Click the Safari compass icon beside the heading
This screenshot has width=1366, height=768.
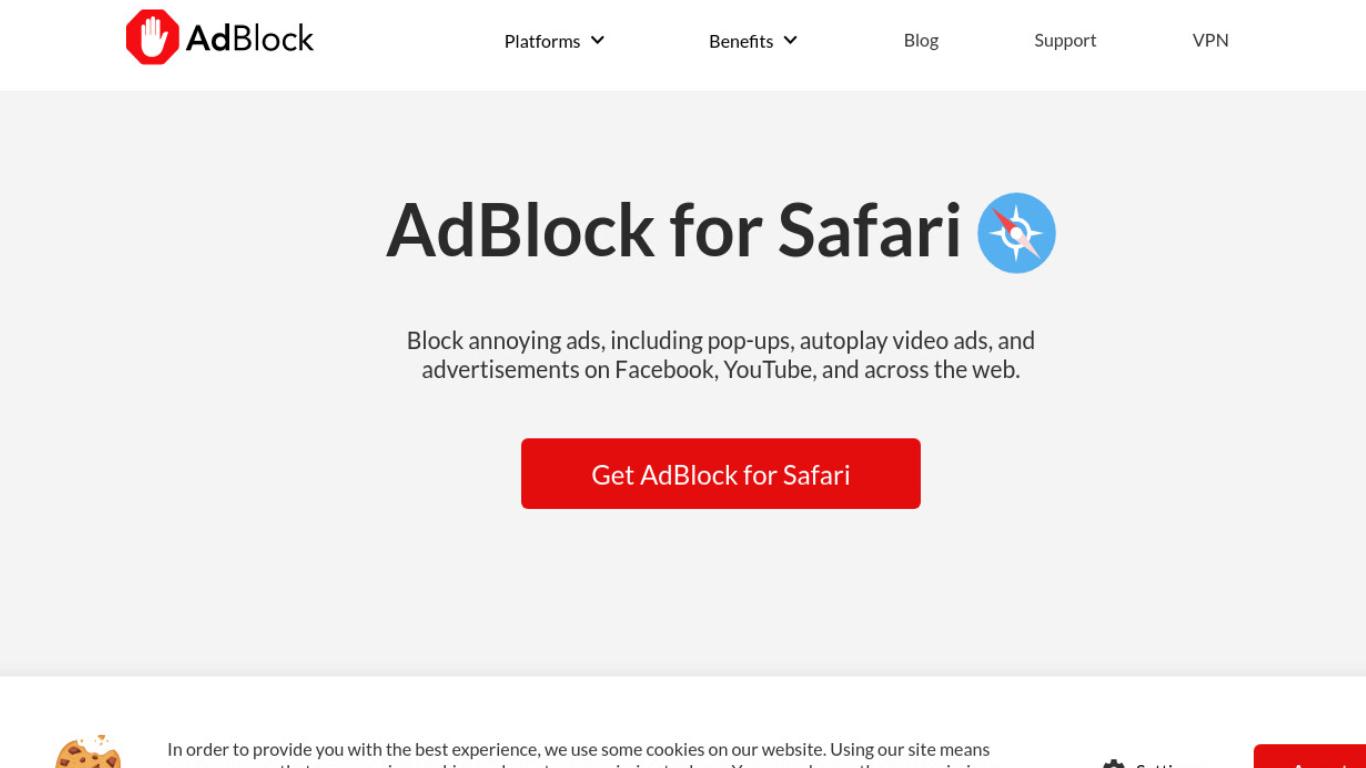pyautogui.click(x=1016, y=233)
